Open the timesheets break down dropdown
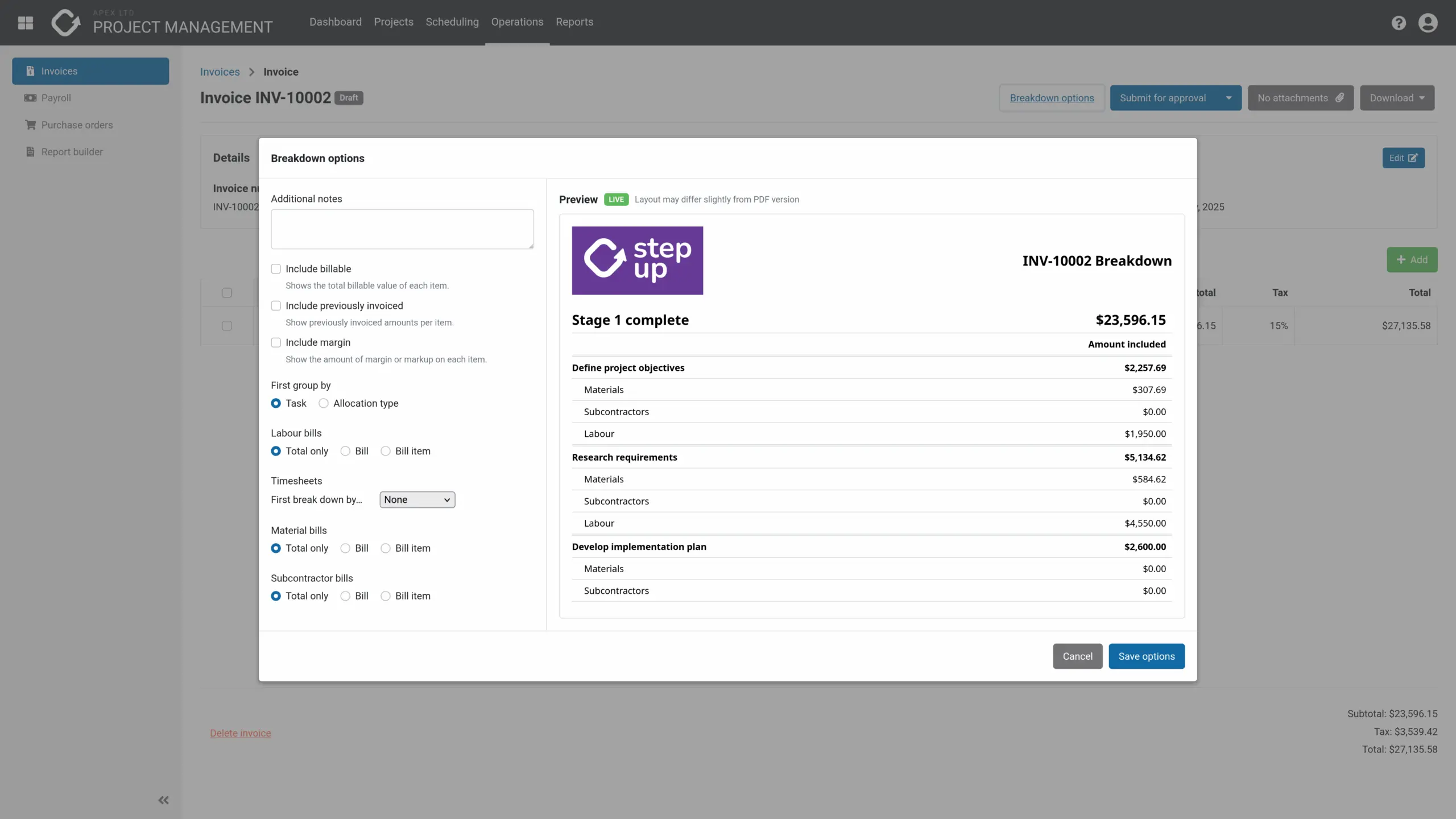 point(417,499)
